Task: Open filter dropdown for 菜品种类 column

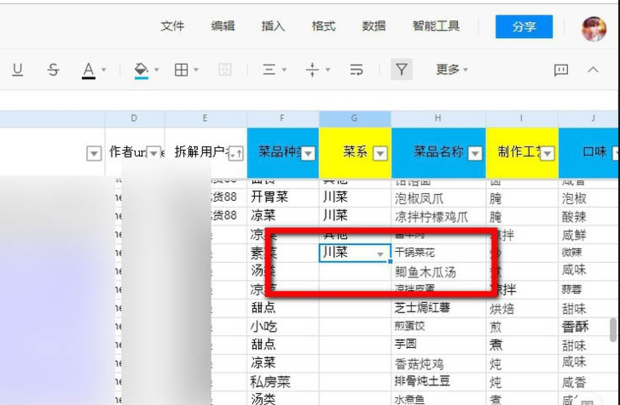Action: pos(308,153)
